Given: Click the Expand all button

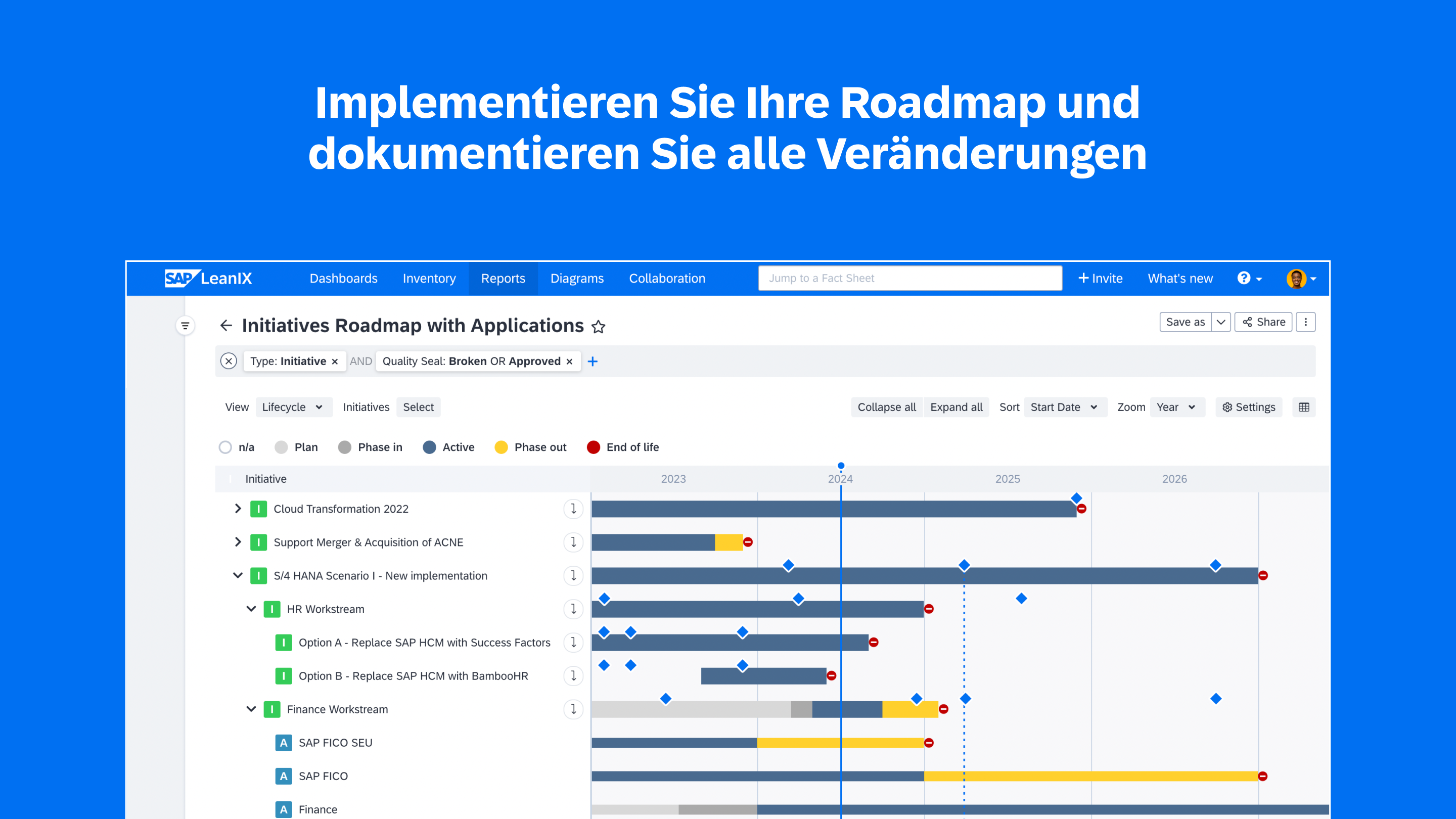Looking at the screenshot, I should (x=956, y=407).
